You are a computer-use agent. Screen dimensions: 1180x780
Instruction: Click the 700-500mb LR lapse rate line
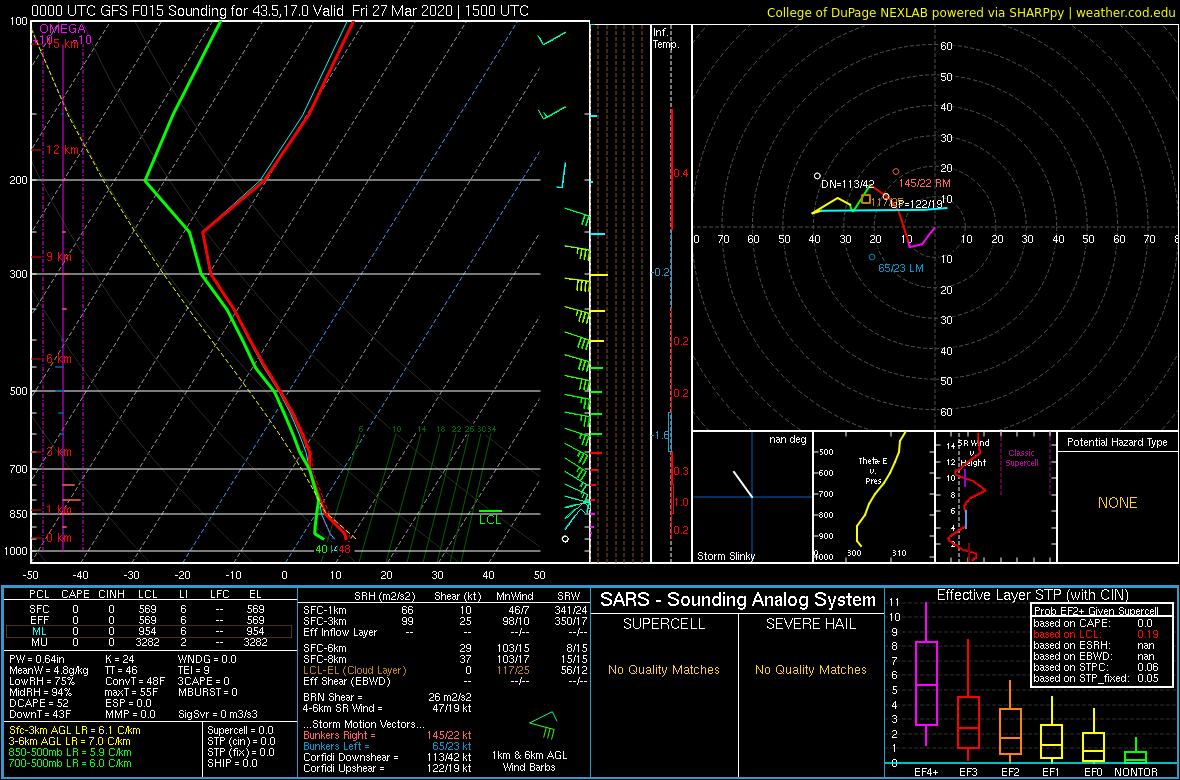69,763
